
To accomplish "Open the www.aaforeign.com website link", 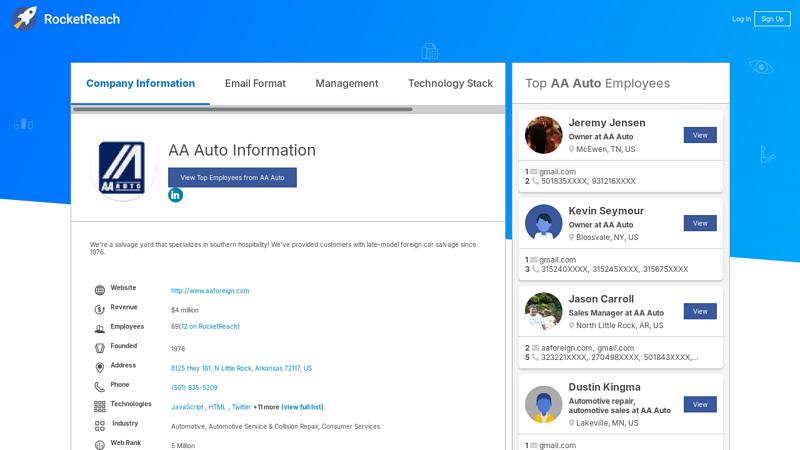I will [x=210, y=291].
